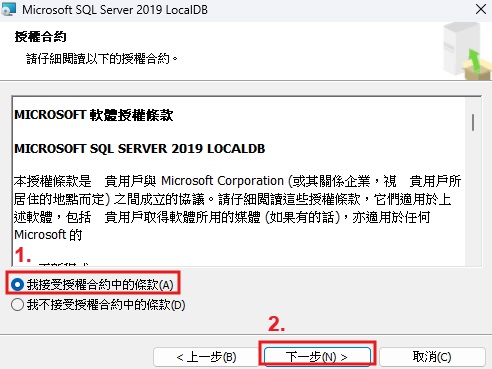
Task: Click the installer icon in title bar
Action: [x=8, y=9]
